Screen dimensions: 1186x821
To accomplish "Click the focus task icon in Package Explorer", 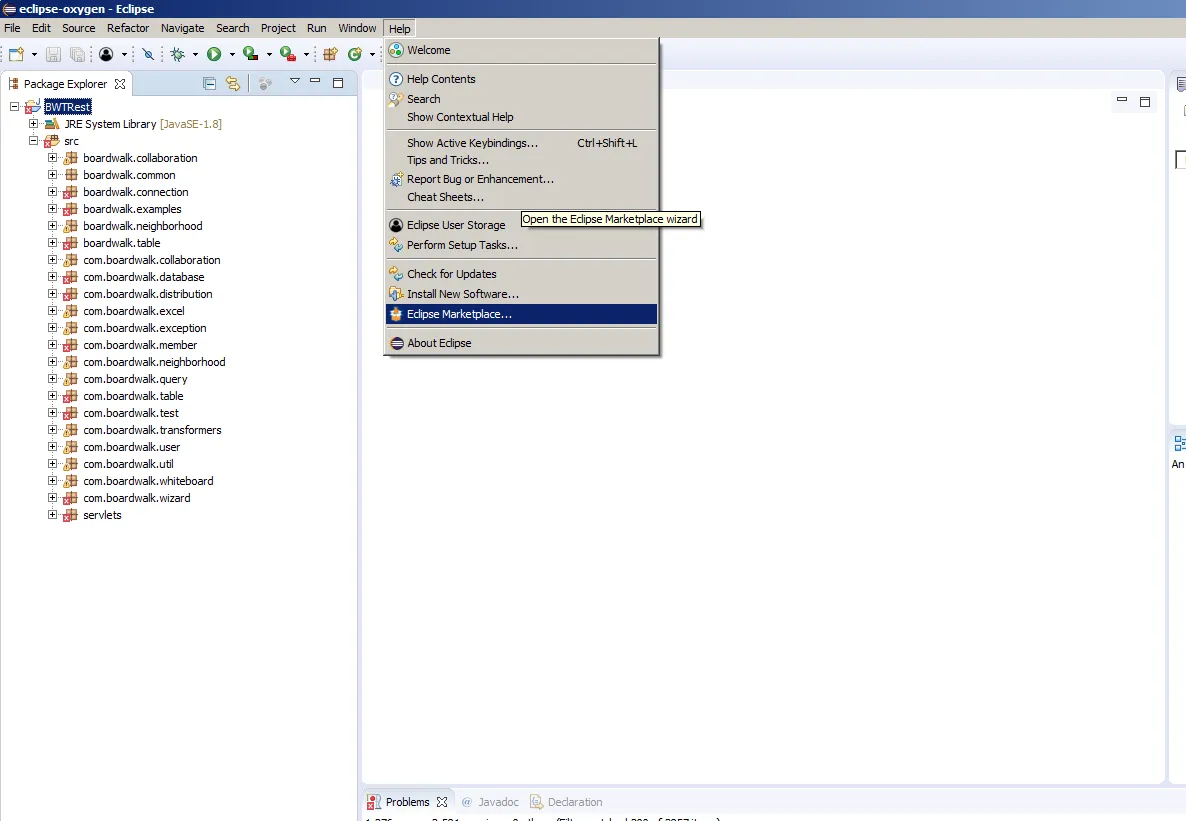I will [265, 83].
